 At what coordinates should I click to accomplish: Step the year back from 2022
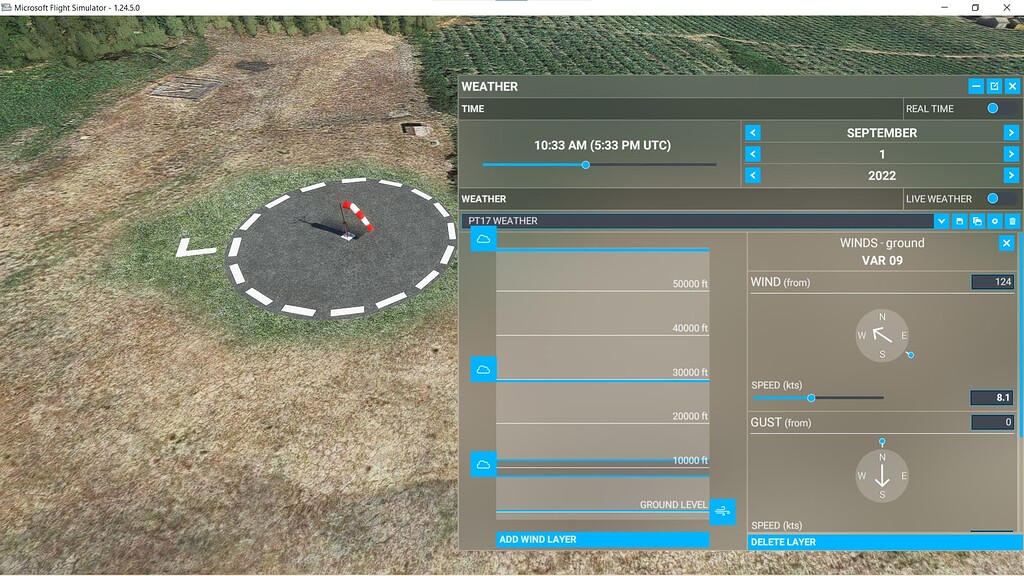(751, 175)
